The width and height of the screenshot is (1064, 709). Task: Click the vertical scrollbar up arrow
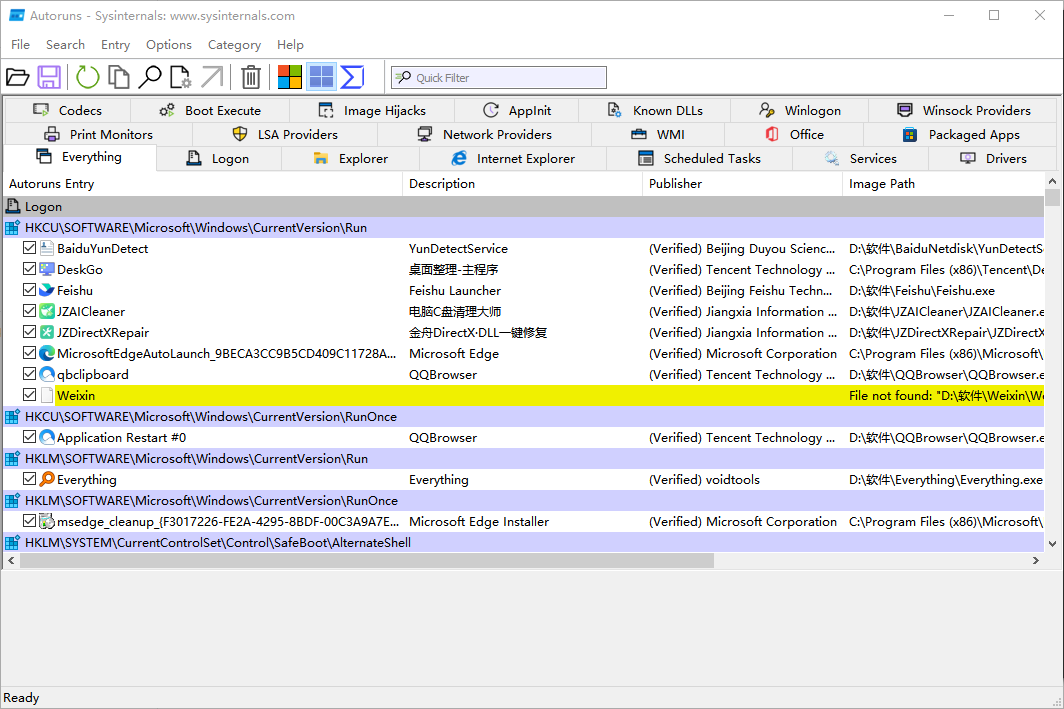point(1052,181)
